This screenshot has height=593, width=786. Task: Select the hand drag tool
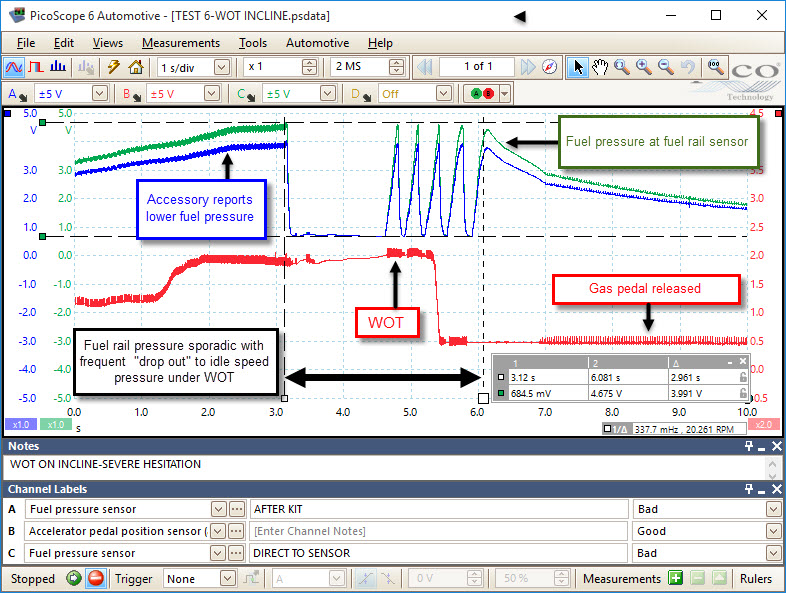[x=600, y=67]
